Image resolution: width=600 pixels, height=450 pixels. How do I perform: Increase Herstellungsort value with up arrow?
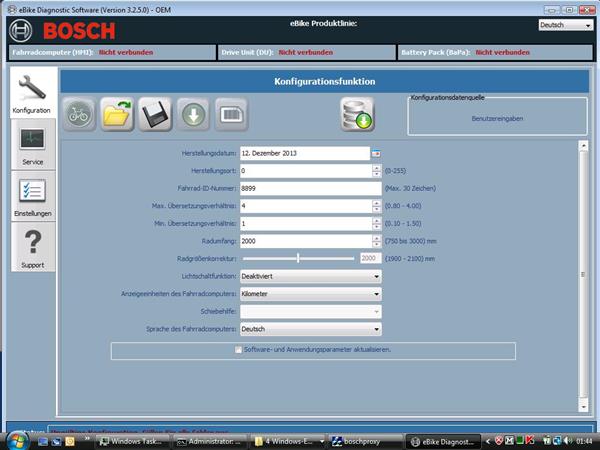pyautogui.click(x=377, y=168)
